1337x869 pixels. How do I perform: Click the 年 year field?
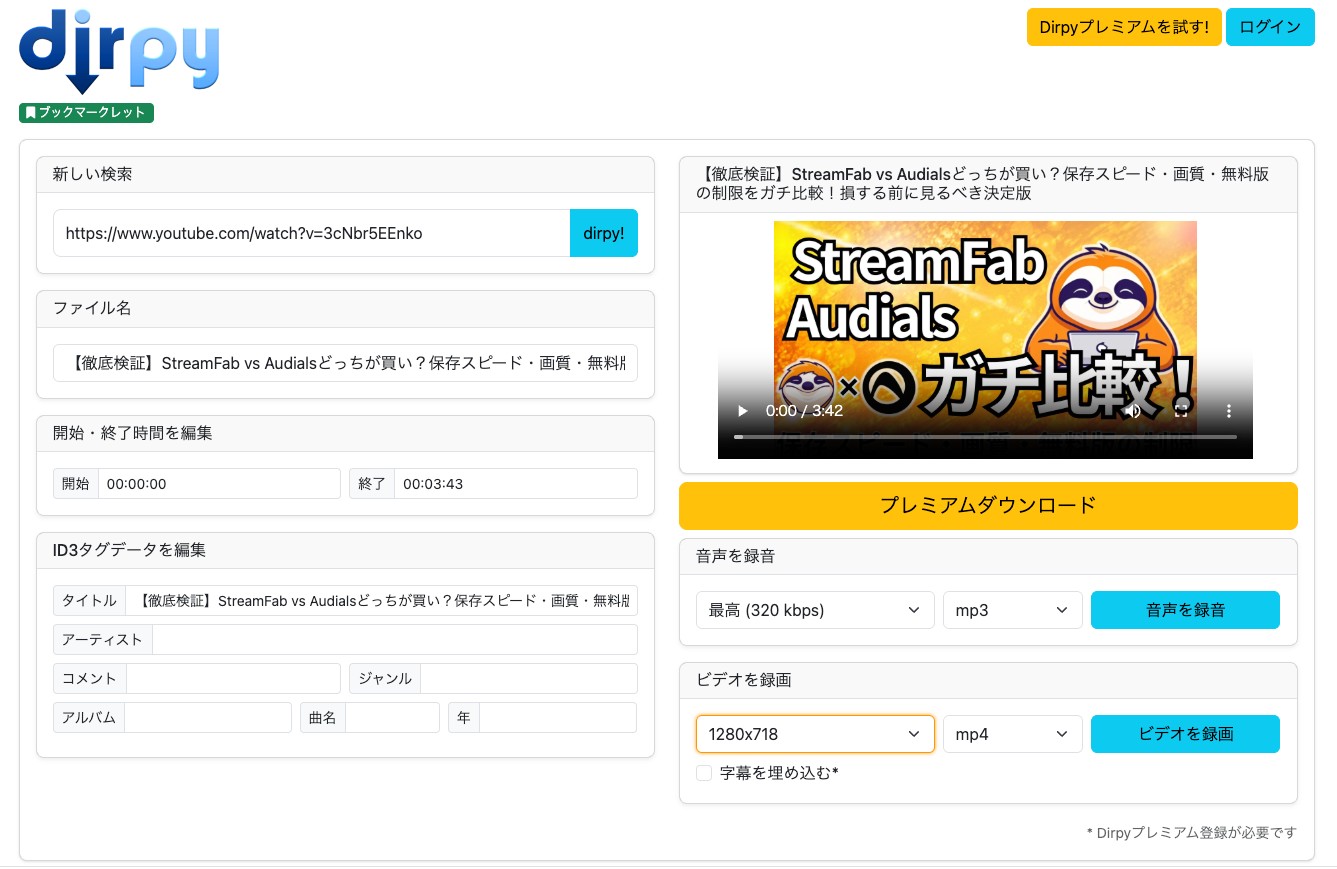pyautogui.click(x=558, y=717)
